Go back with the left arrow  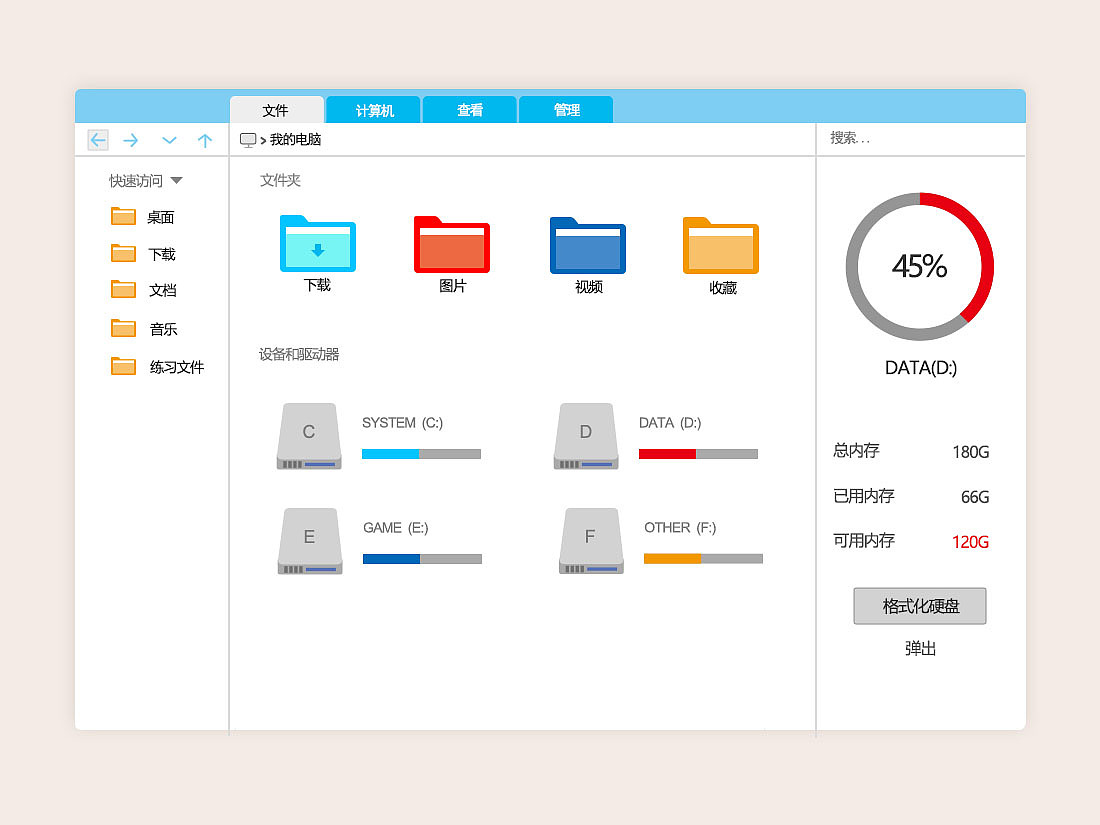(x=98, y=140)
